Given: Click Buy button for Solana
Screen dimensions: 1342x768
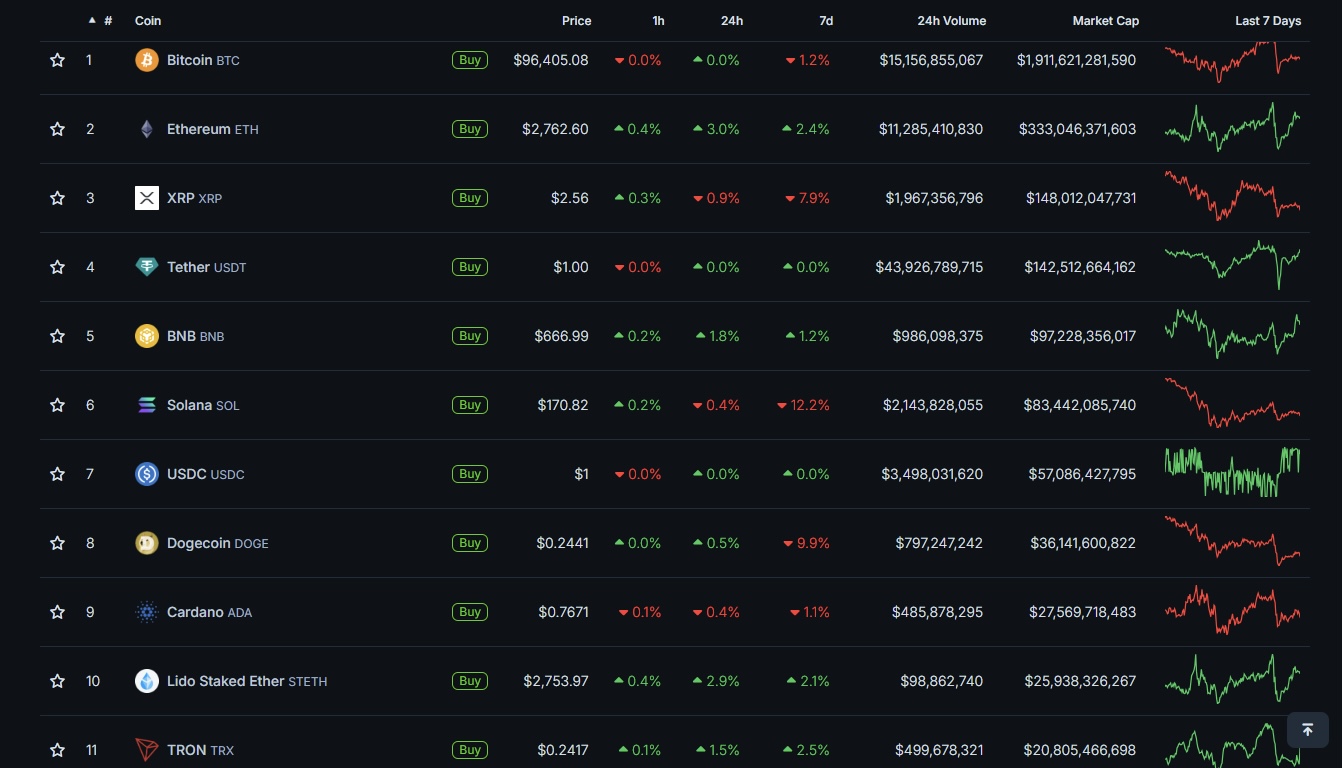Looking at the screenshot, I should (x=470, y=405).
